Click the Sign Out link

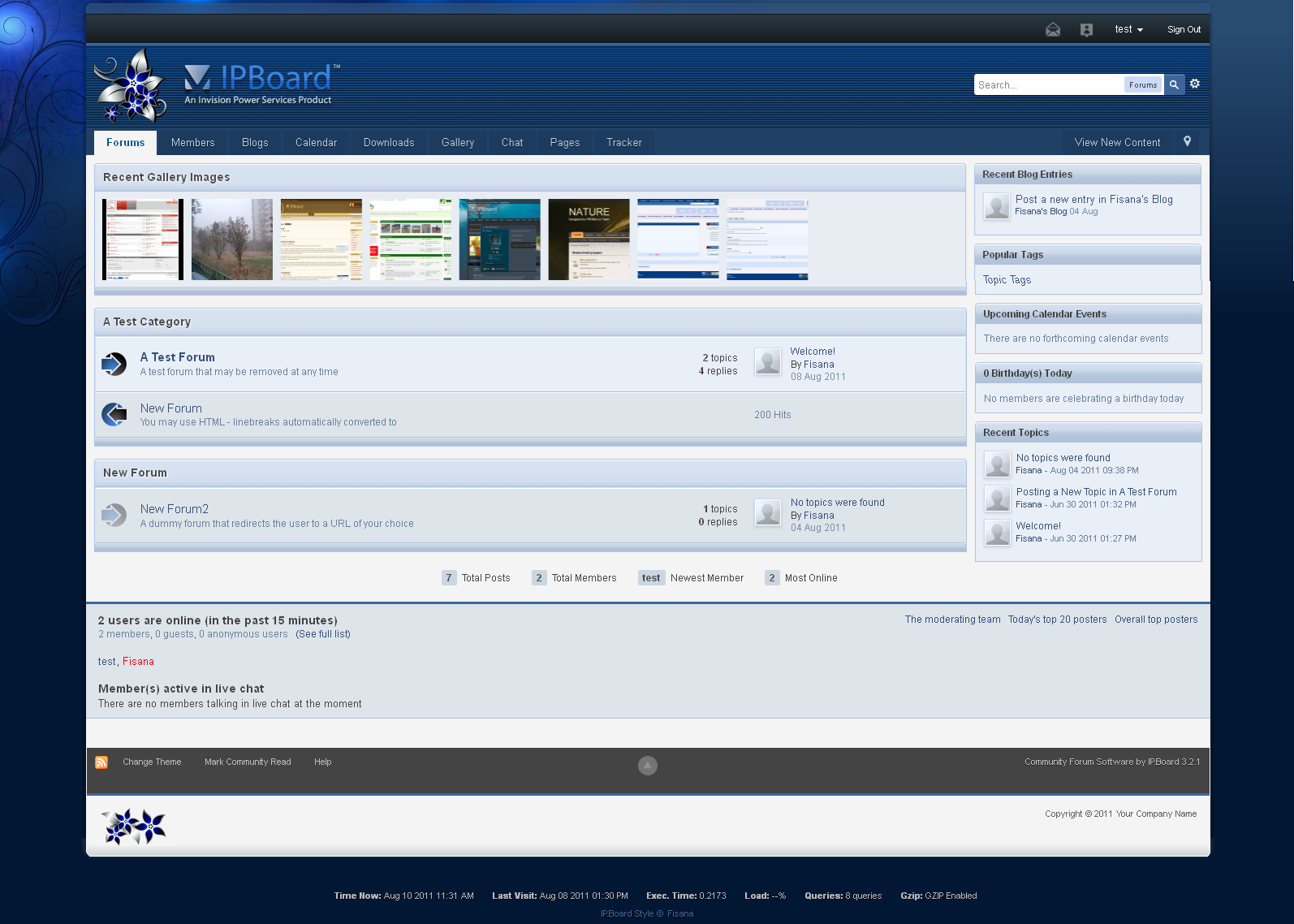(x=1184, y=29)
